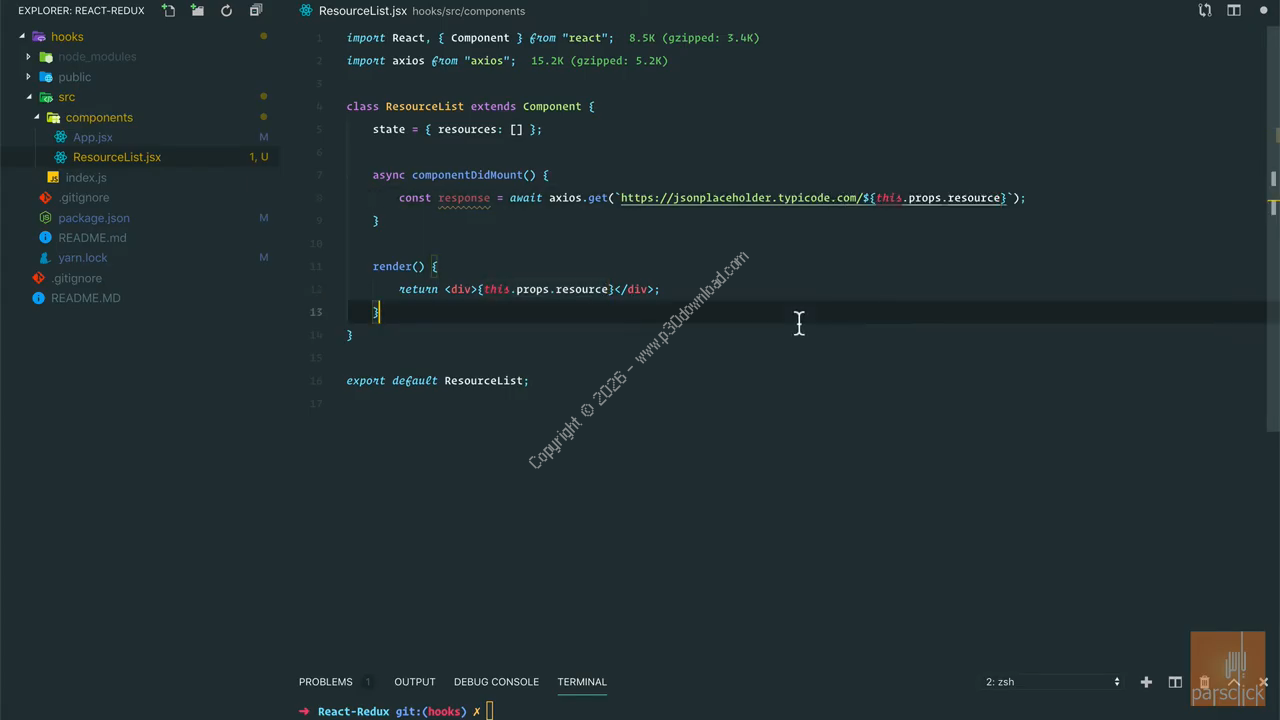Viewport: 1280px width, 720px height.
Task: Split the editor with the layout icon
Action: coord(1234,11)
